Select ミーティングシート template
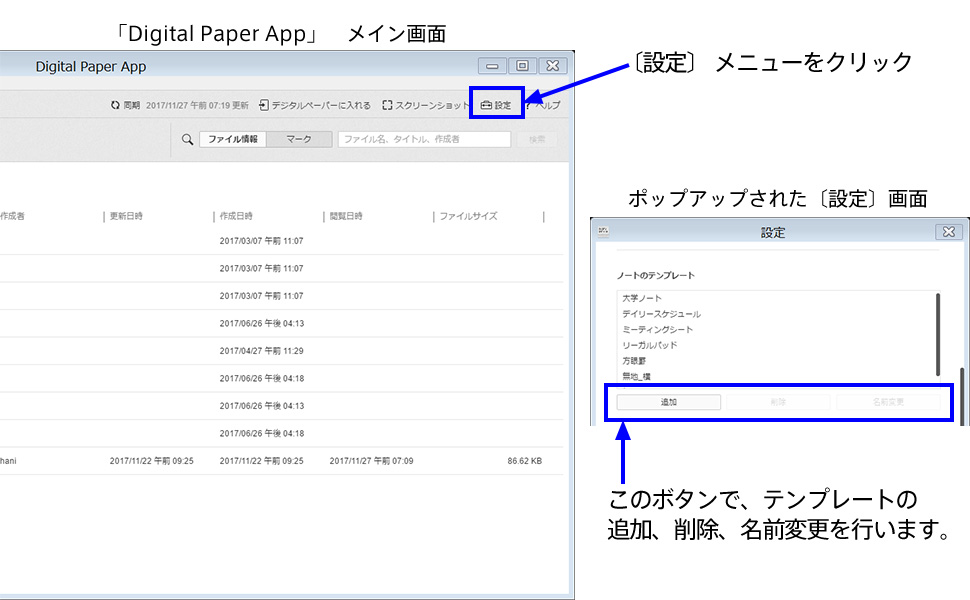This screenshot has height=600, width=970. click(x=657, y=329)
